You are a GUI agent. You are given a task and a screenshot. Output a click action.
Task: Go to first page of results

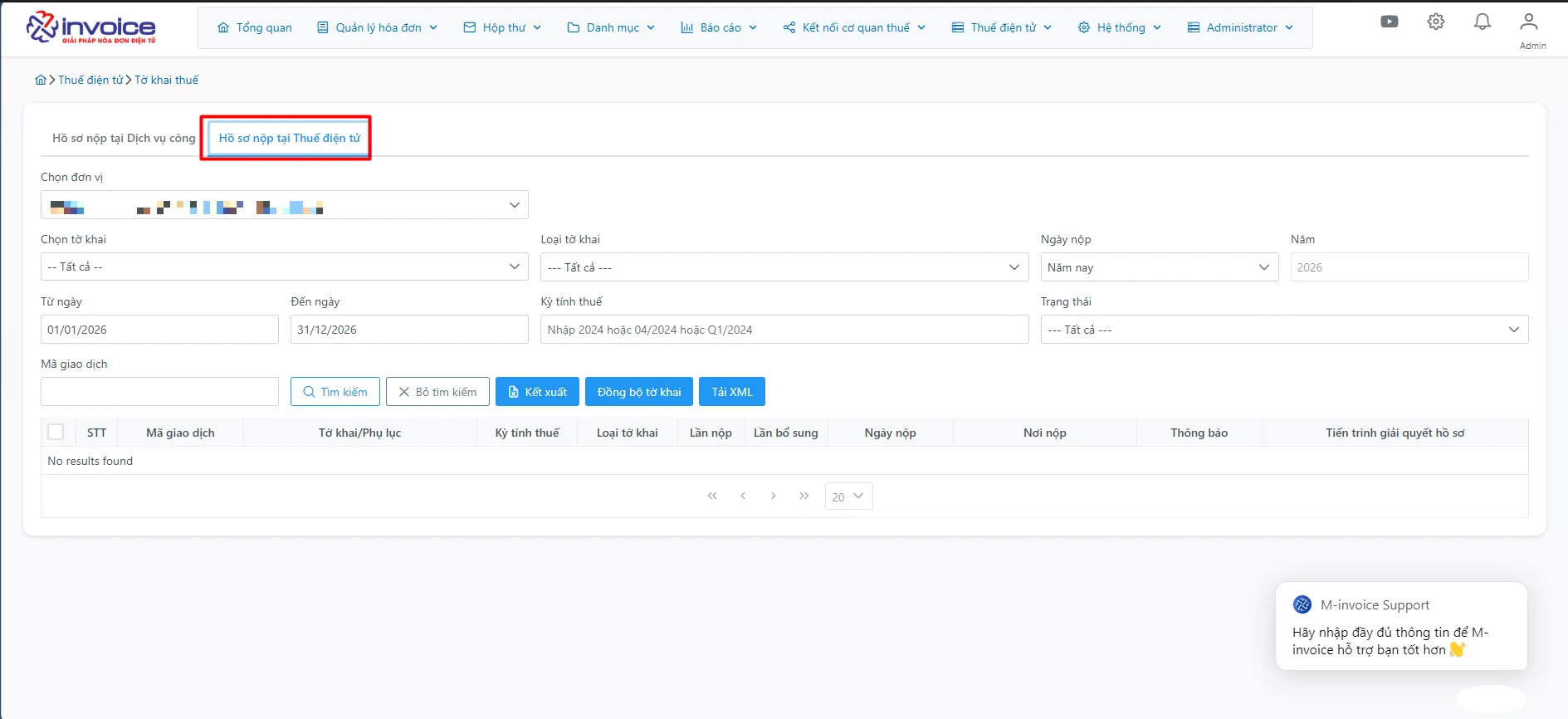click(712, 496)
